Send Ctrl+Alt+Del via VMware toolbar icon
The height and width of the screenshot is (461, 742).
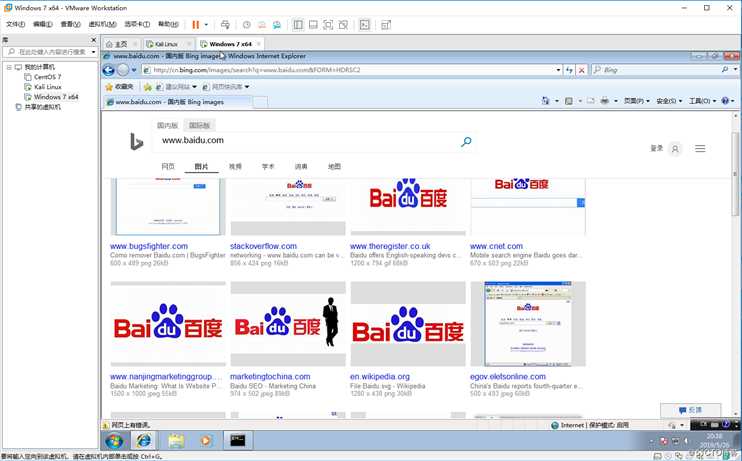point(225,25)
